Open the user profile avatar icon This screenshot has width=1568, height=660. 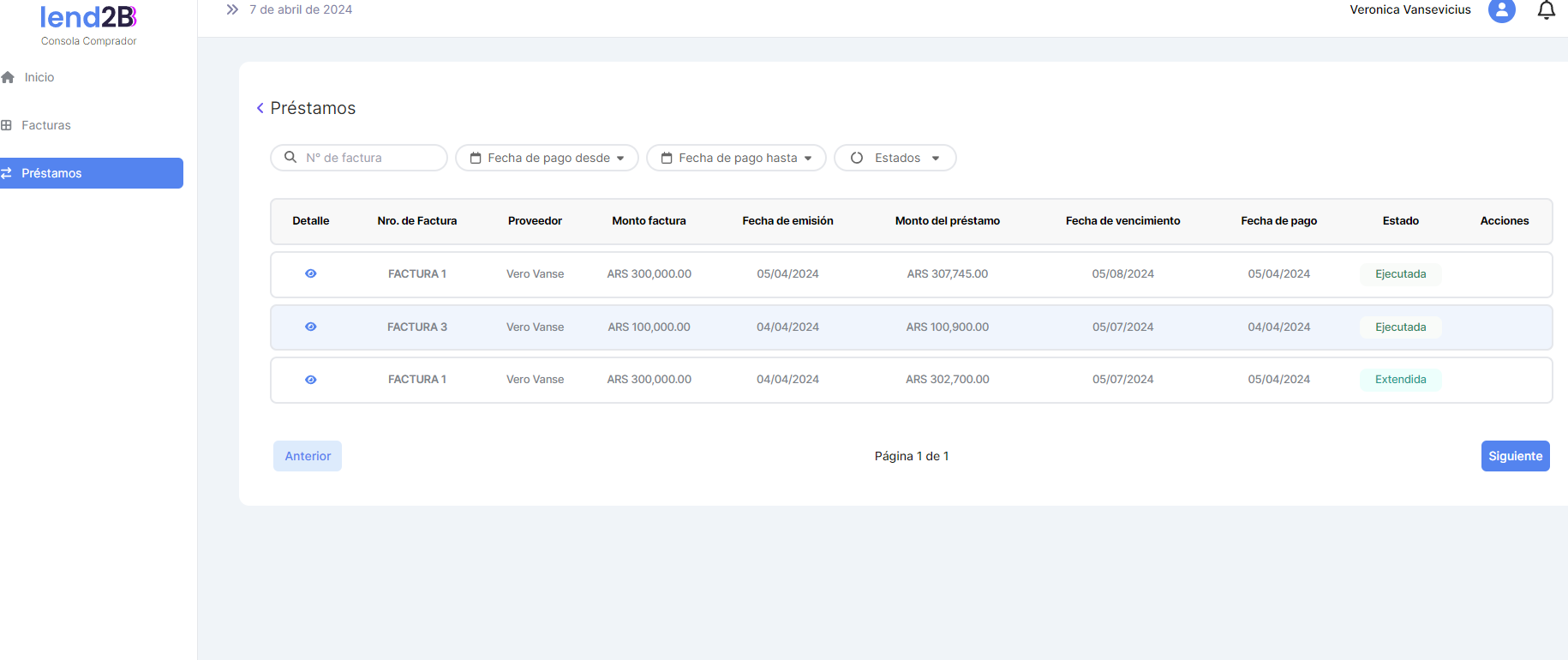1501,10
